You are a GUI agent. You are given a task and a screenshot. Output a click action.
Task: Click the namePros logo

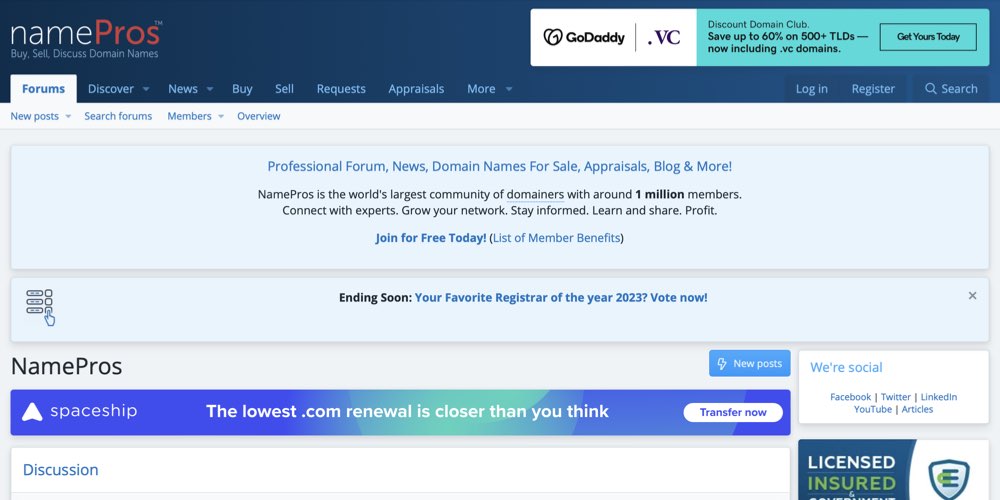click(86, 40)
